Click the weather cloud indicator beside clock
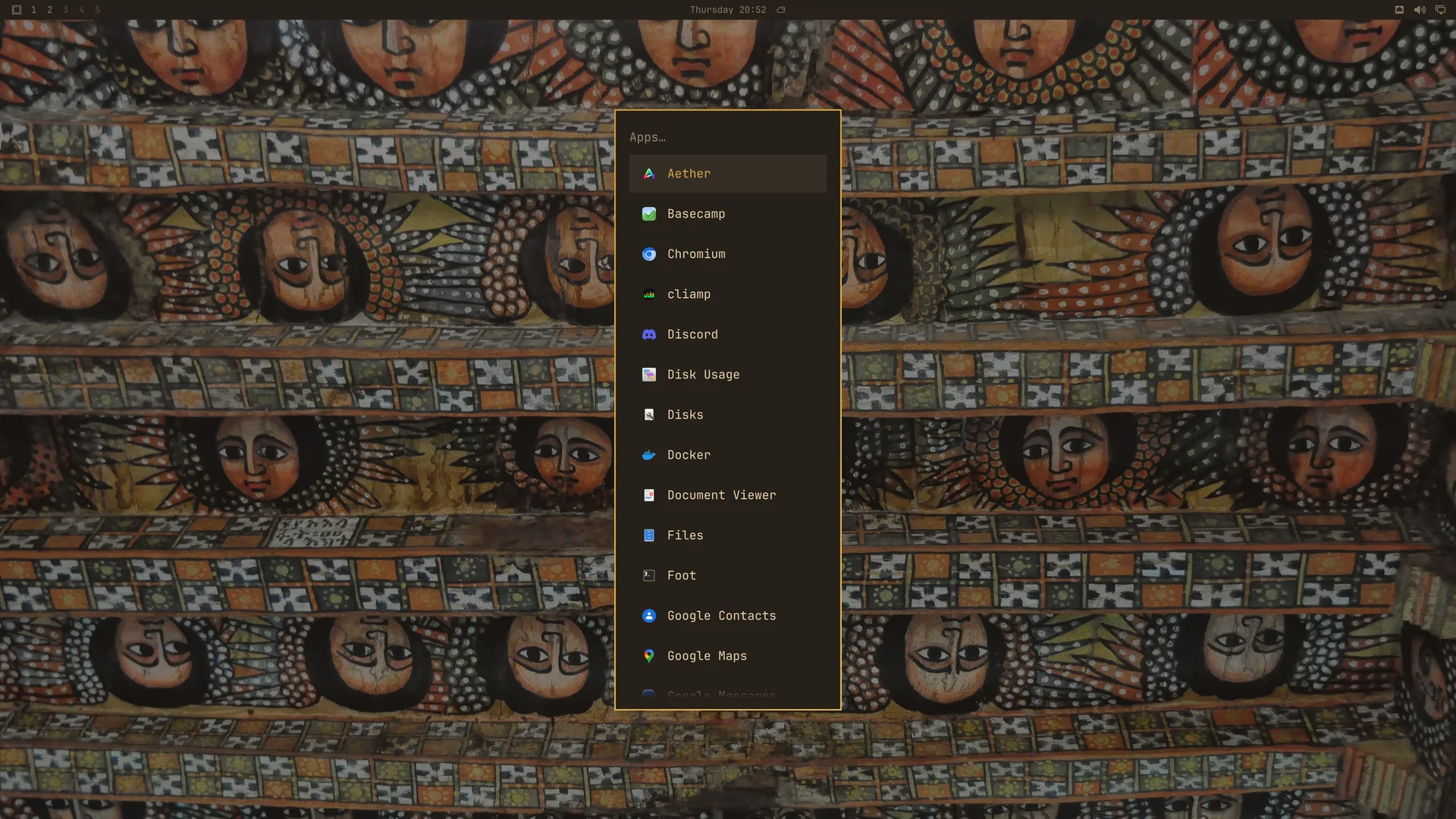This screenshot has height=819, width=1456. [781, 10]
